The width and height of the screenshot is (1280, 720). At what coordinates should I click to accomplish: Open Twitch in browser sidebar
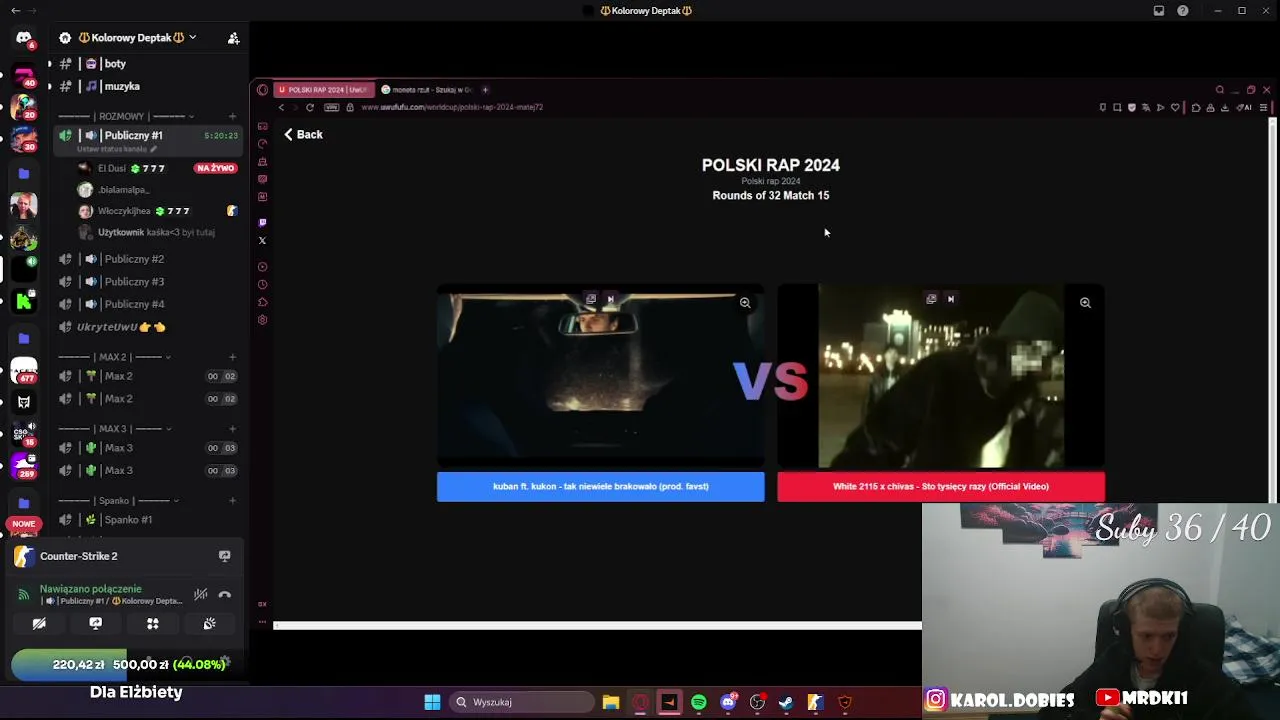262,222
